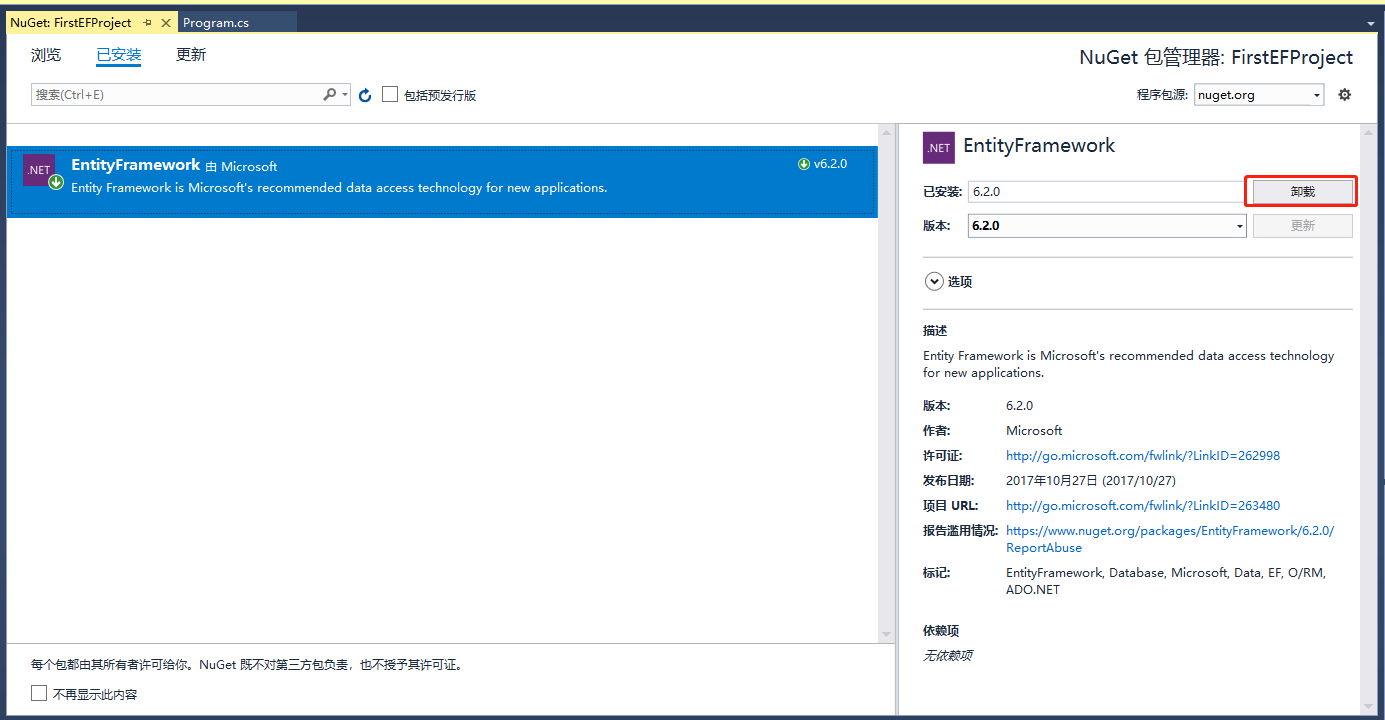Click the 更新 button next to version dropdown
The width and height of the screenshot is (1385, 720).
tap(1302, 226)
